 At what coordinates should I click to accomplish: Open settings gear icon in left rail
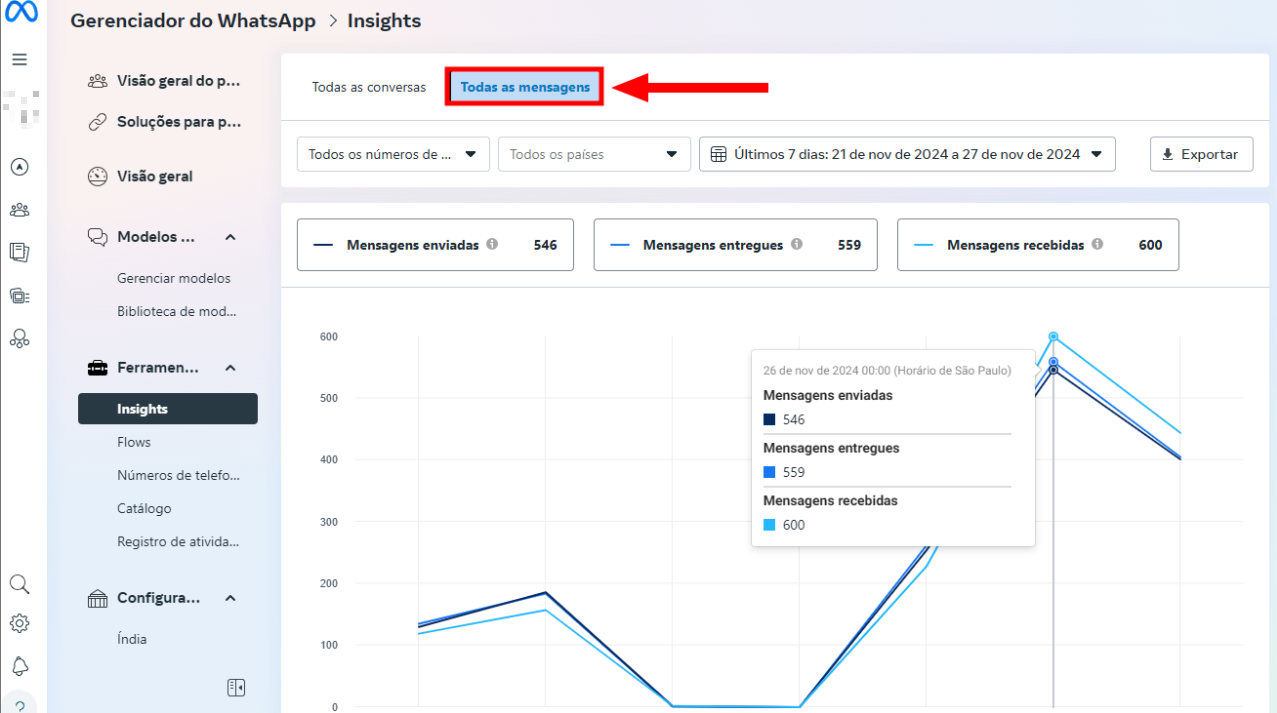pos(19,623)
